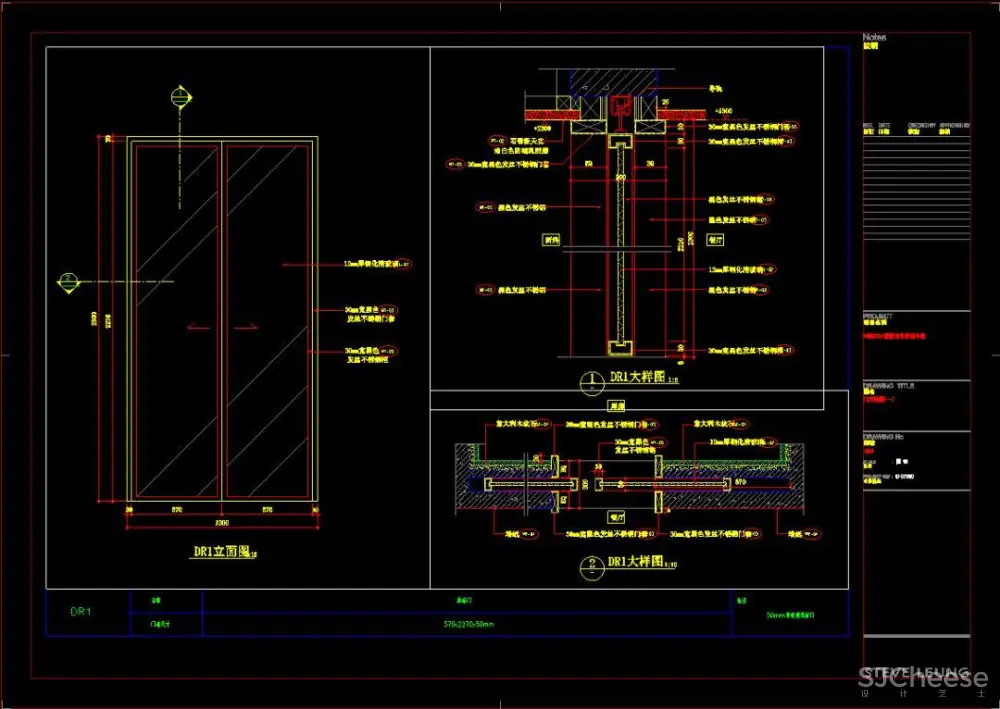This screenshot has height=709, width=1000.
Task: Select the left glass door panel
Action: click(178, 320)
